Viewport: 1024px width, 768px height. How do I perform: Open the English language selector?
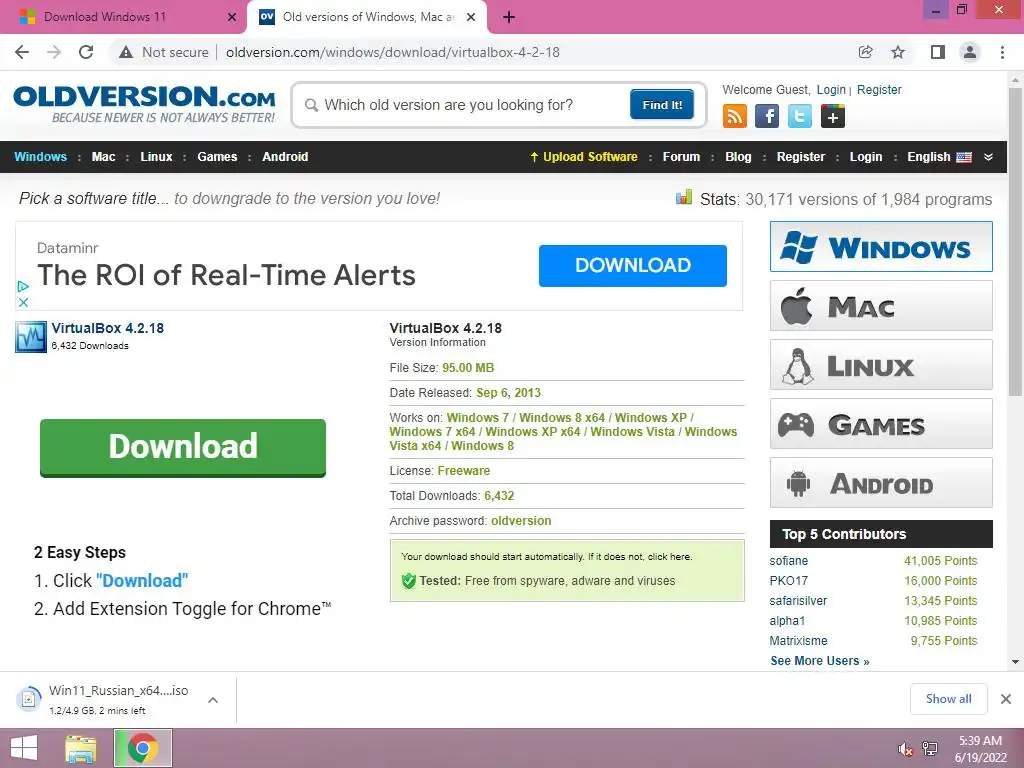(x=939, y=157)
